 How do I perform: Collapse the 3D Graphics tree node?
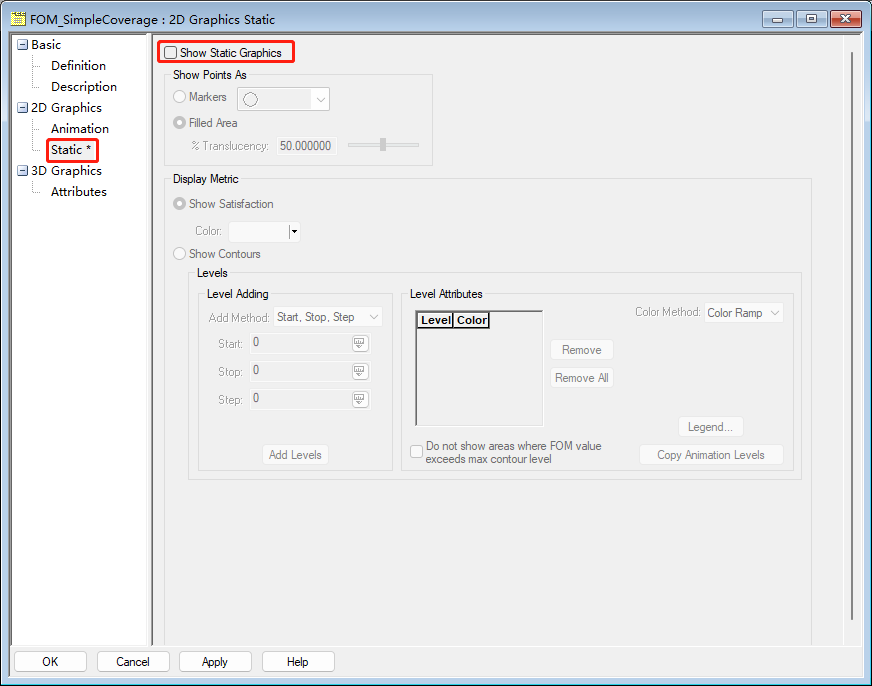point(22,171)
